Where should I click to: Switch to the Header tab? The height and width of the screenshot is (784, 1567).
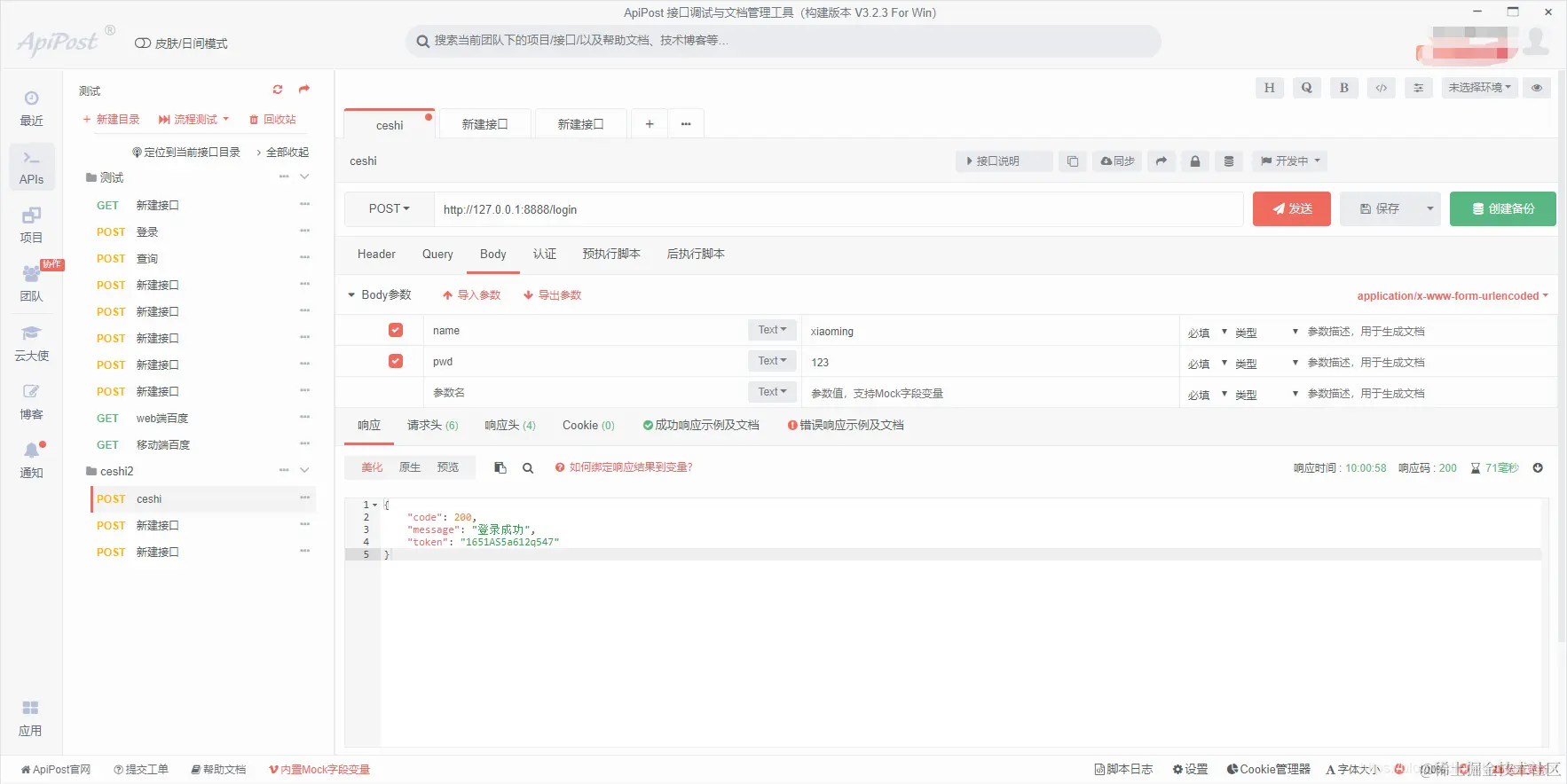376,255
